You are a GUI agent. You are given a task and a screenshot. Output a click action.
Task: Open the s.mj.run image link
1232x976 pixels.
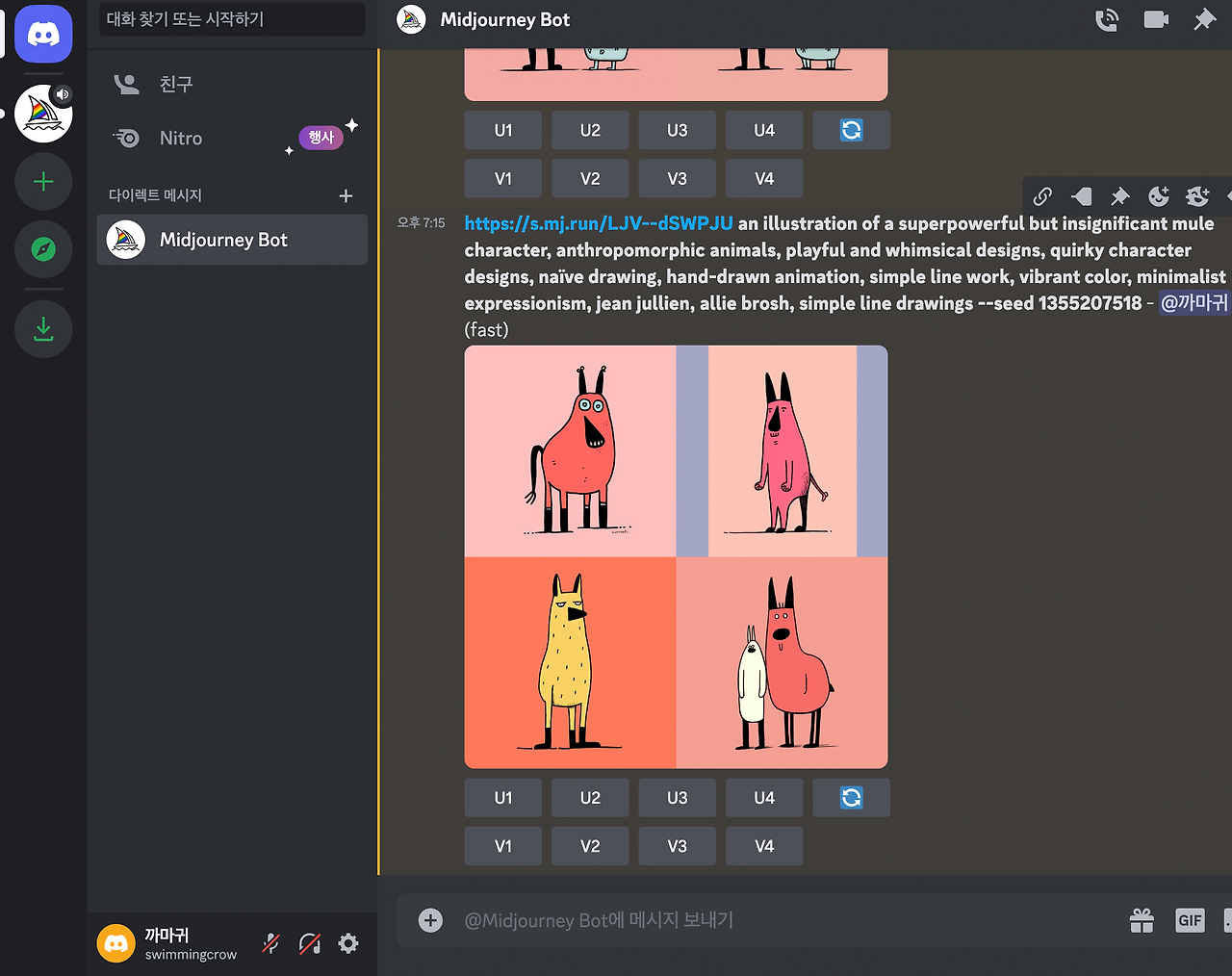(599, 223)
